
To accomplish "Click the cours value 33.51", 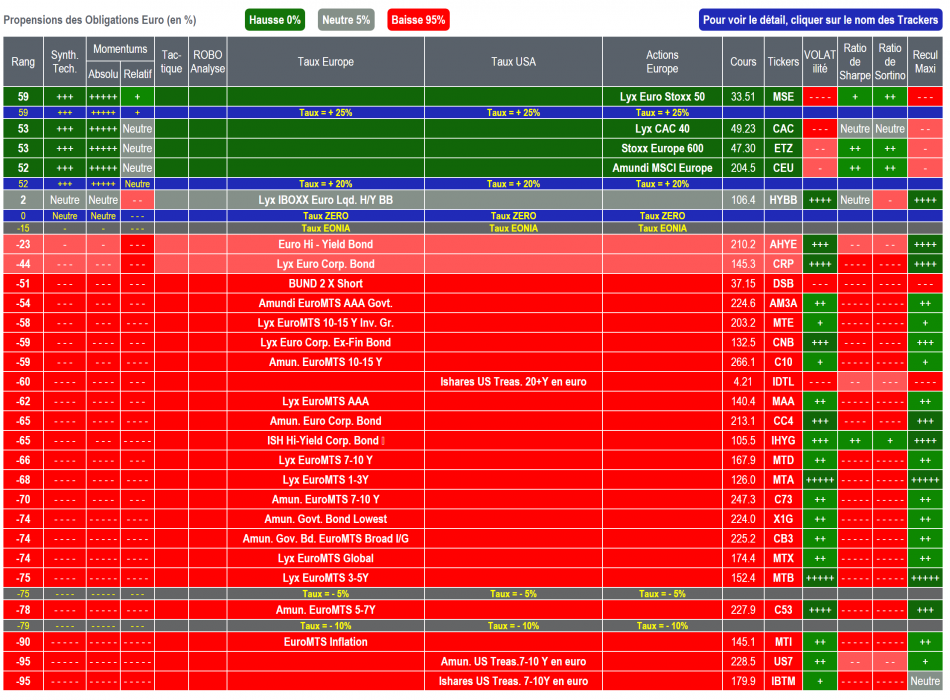I will 743,97.
